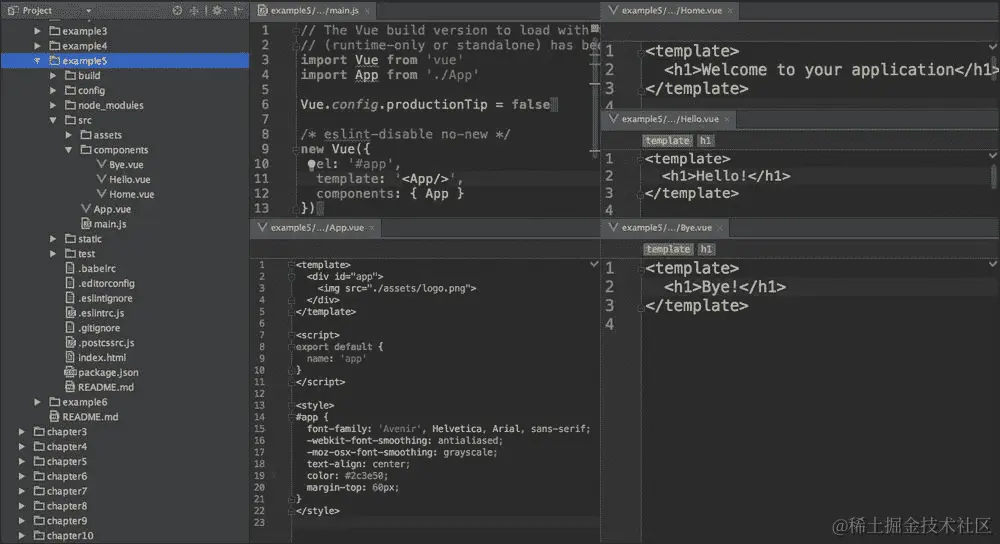
Task: Toggle the fold marker at App.vue style line 14
Action: [291, 417]
